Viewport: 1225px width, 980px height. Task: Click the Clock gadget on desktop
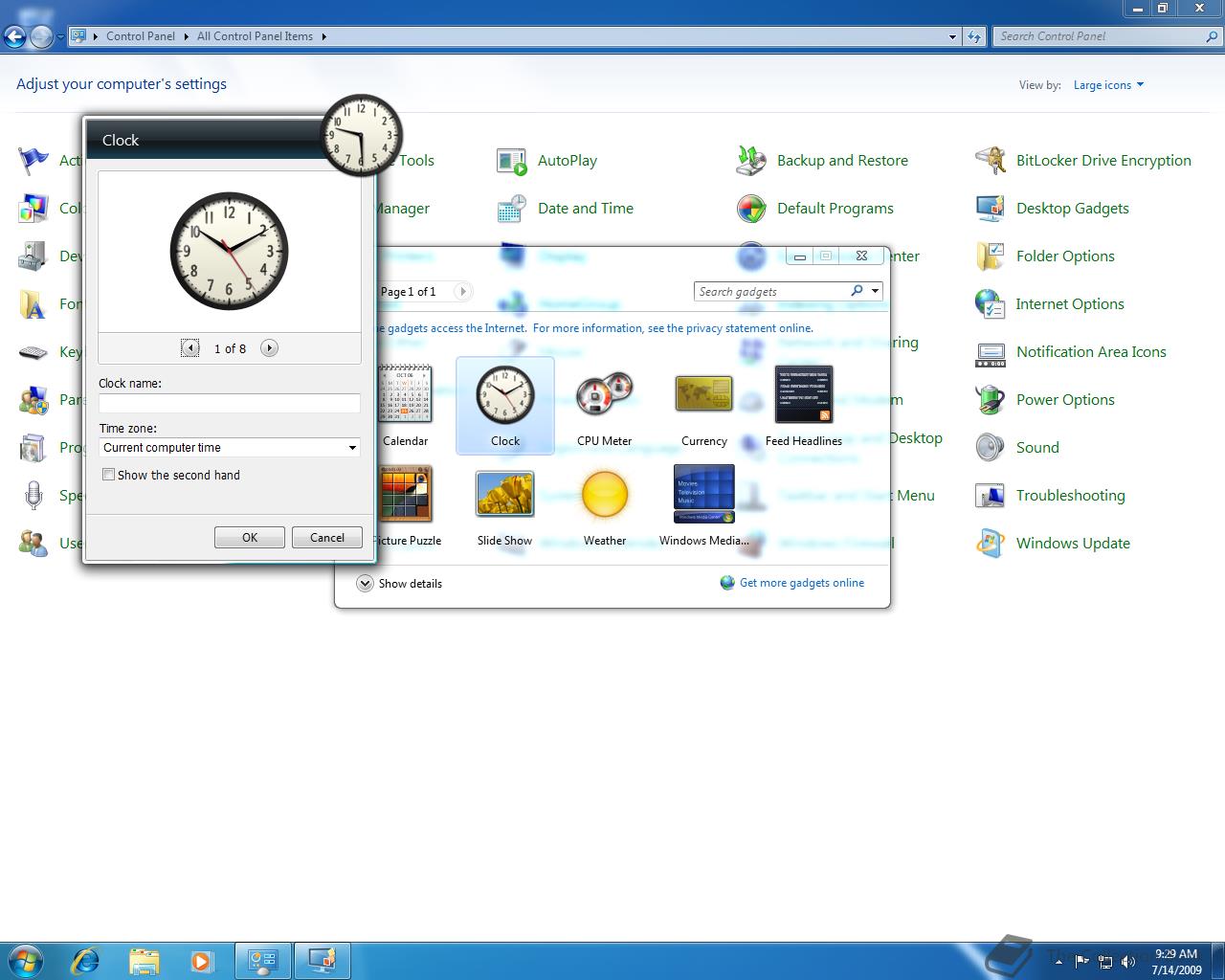(361, 135)
